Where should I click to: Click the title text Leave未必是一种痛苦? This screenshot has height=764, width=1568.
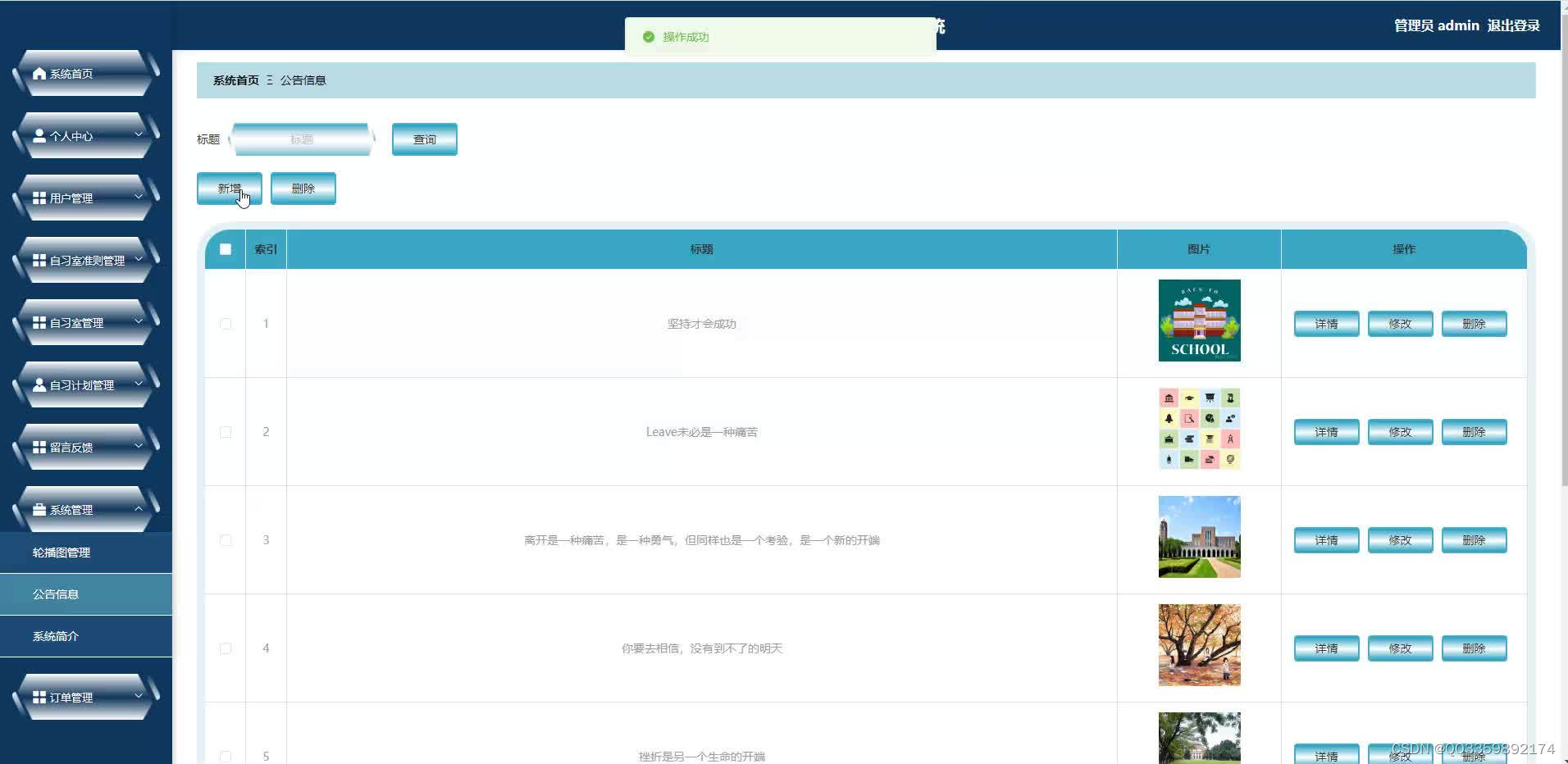click(x=702, y=432)
